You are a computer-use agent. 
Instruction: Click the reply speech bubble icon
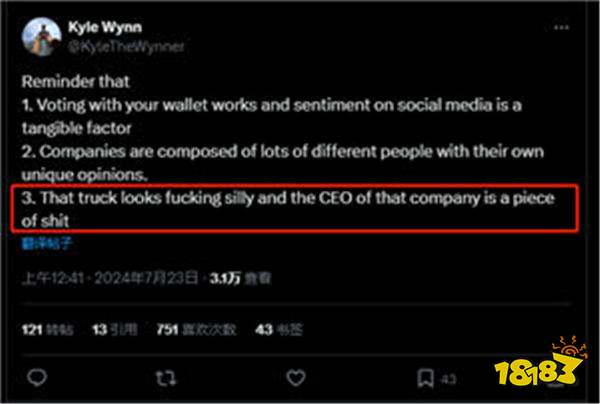37,378
